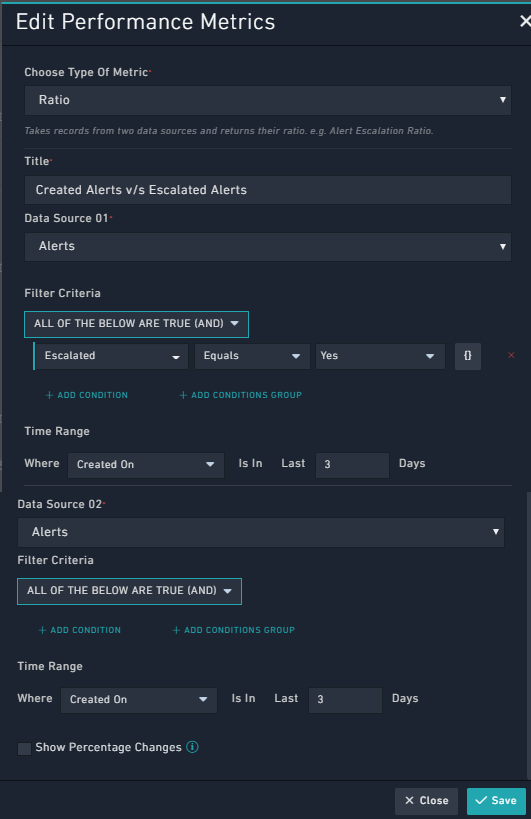Image resolution: width=531 pixels, height=819 pixels.
Task: Add conditions group under Data Source 02
Action: pos(234,630)
